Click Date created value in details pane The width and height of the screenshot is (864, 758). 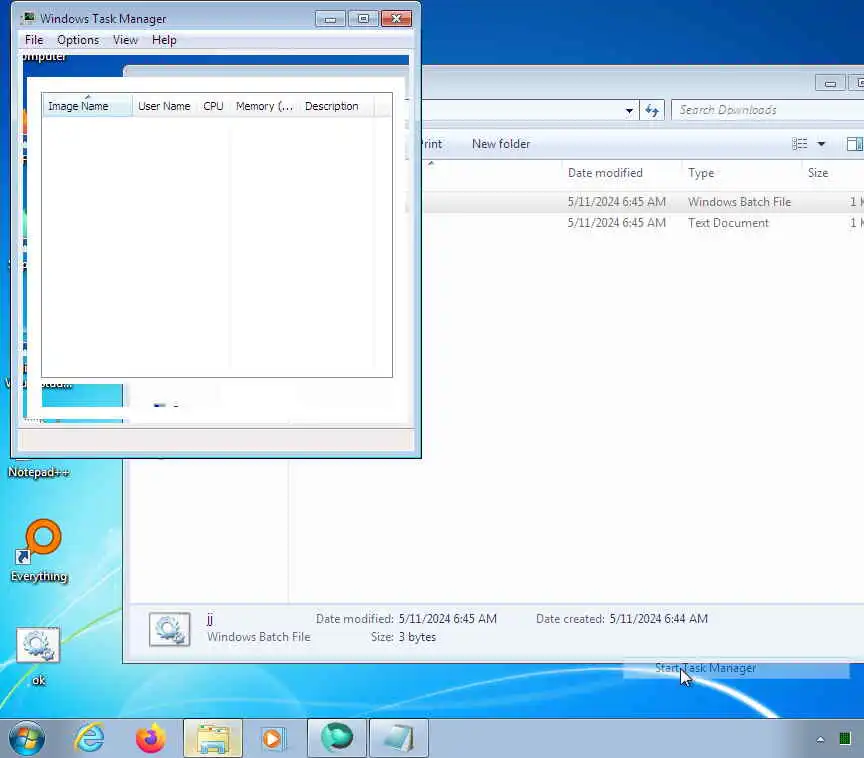coord(658,619)
